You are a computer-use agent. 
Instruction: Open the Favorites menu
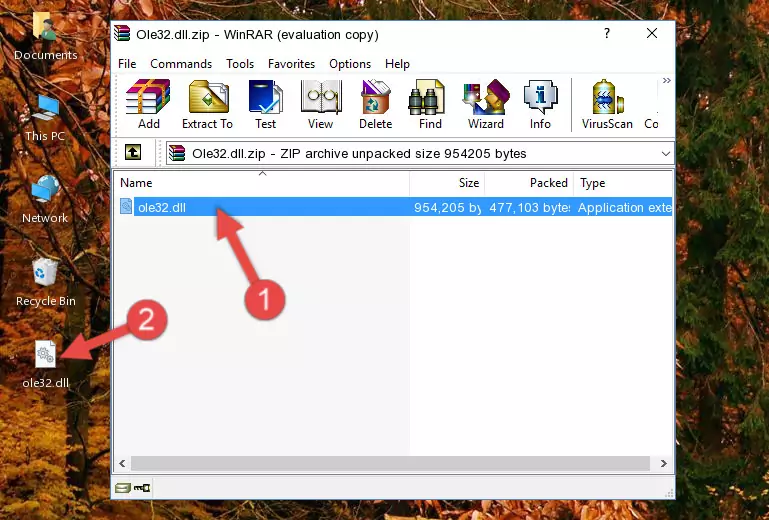click(291, 64)
